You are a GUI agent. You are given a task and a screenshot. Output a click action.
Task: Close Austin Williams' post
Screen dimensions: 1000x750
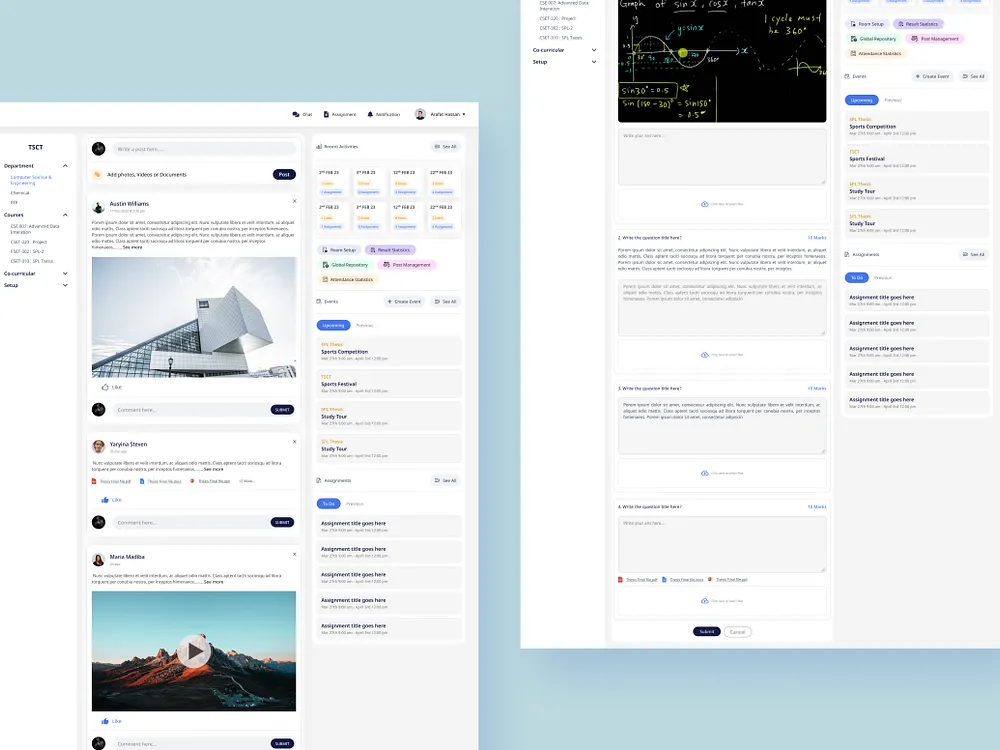coord(295,201)
